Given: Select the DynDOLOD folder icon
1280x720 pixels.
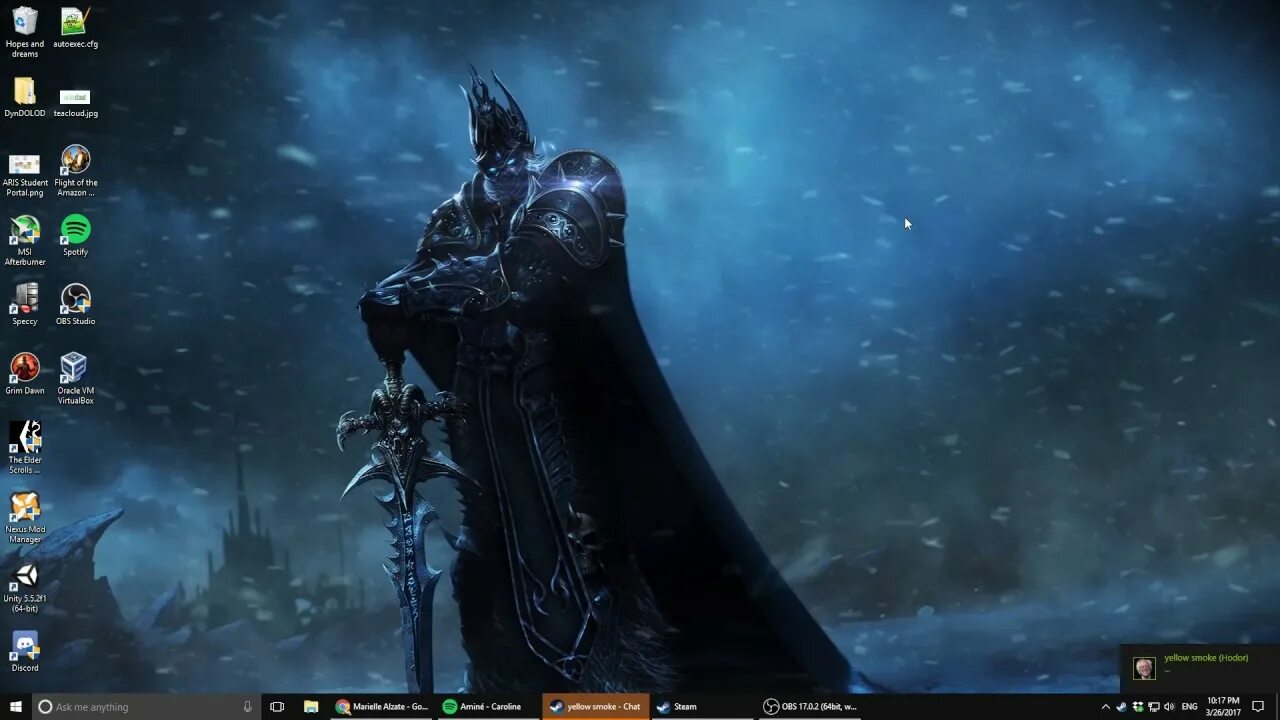Looking at the screenshot, I should (25, 97).
